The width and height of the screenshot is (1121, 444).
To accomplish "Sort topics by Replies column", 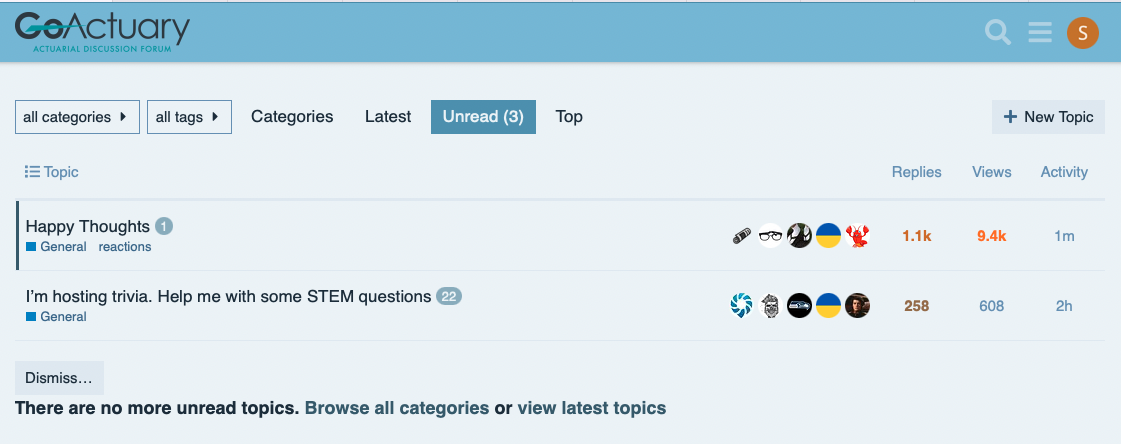I will 917,172.
